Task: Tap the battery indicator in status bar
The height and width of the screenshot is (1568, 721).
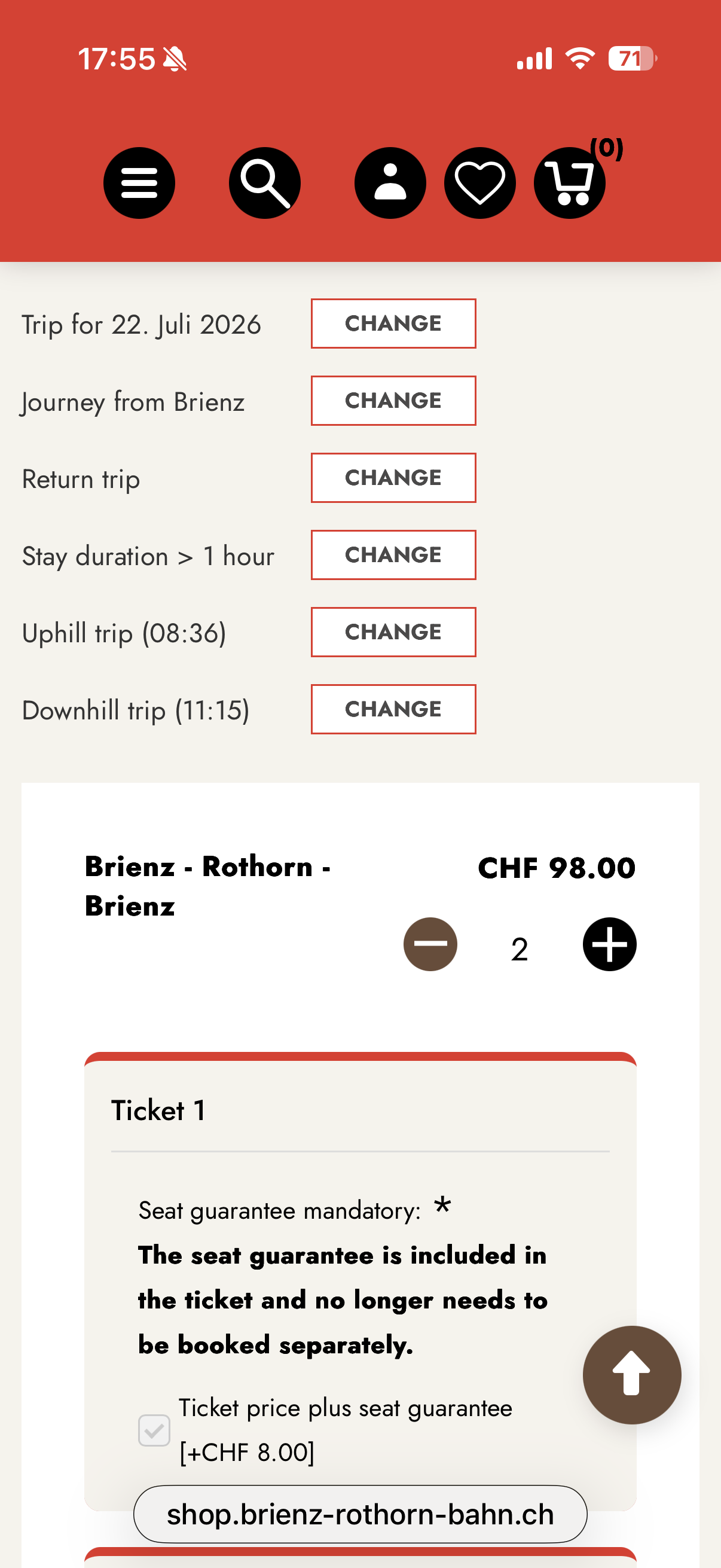Action: pos(631,59)
